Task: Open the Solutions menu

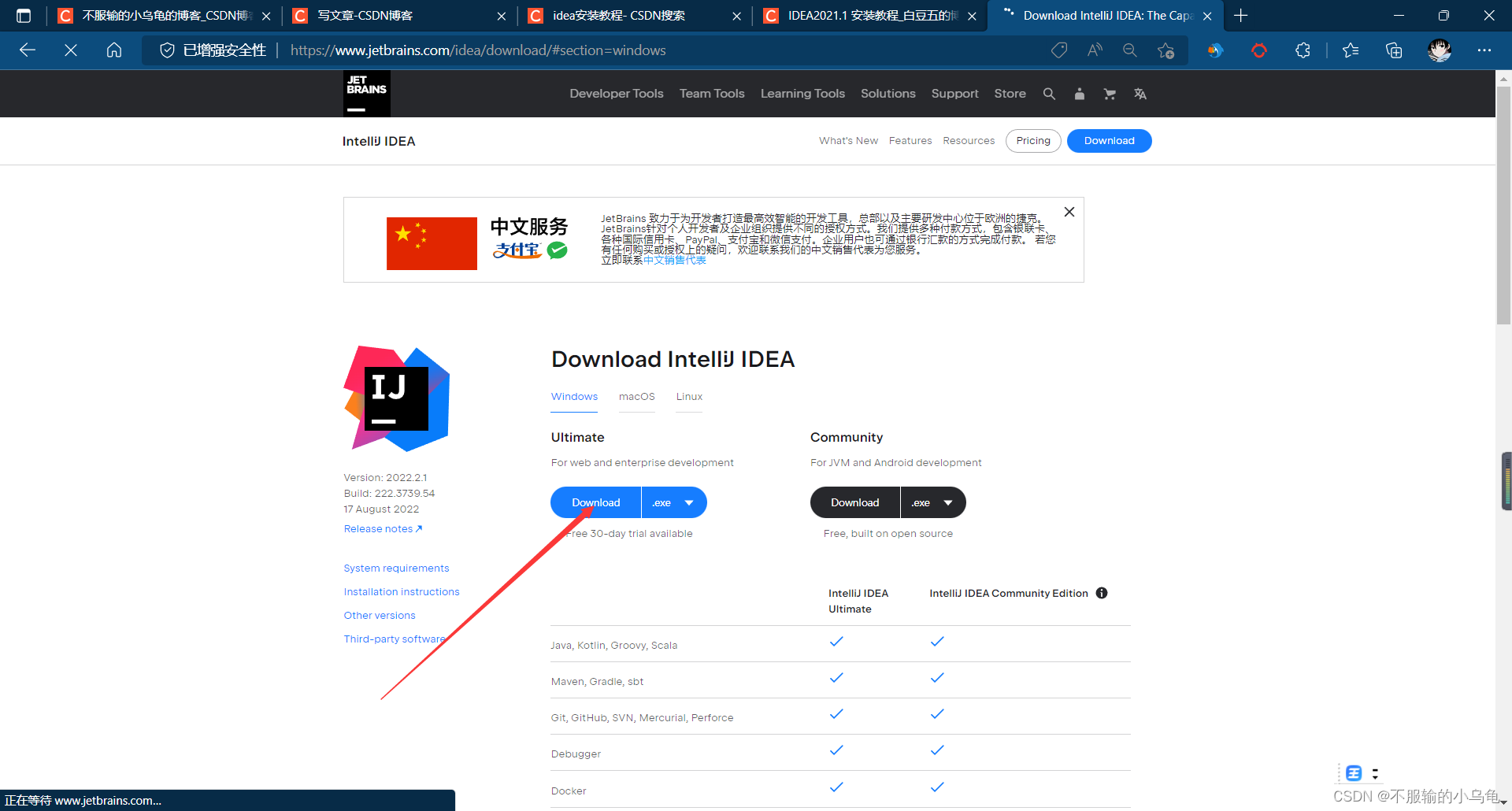Action: tap(888, 94)
